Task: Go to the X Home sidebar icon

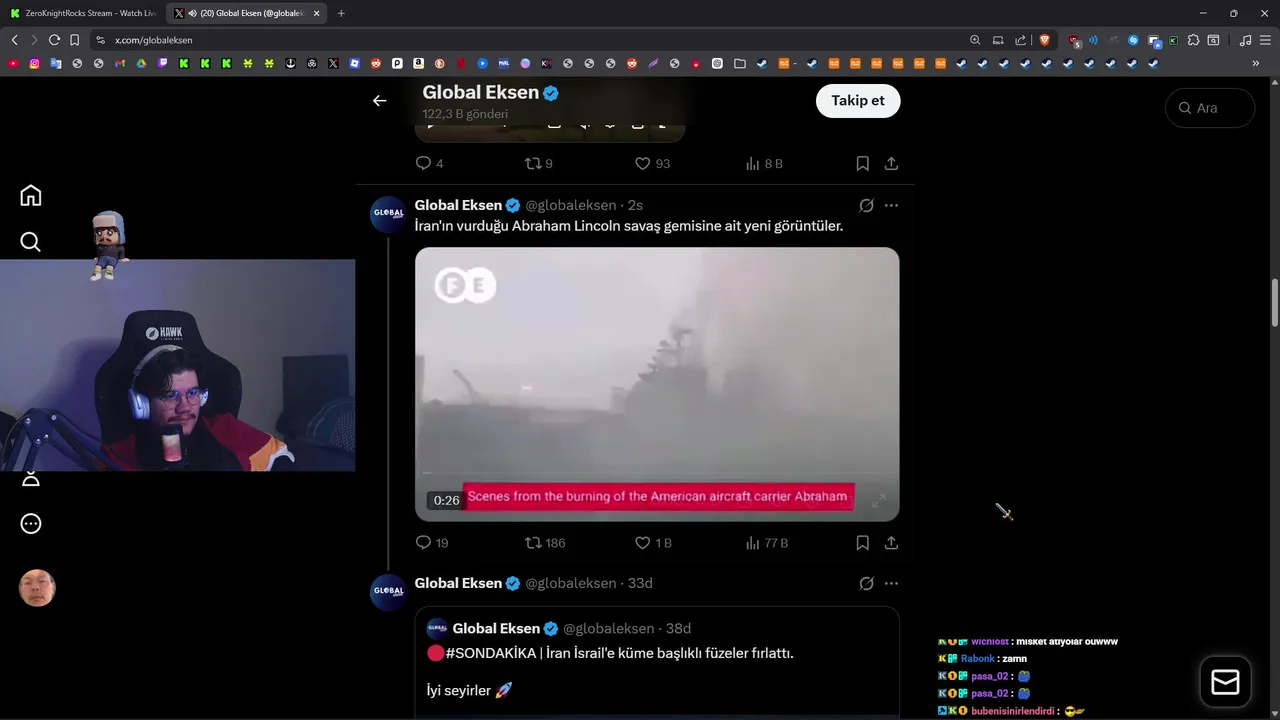Action: pos(31,195)
